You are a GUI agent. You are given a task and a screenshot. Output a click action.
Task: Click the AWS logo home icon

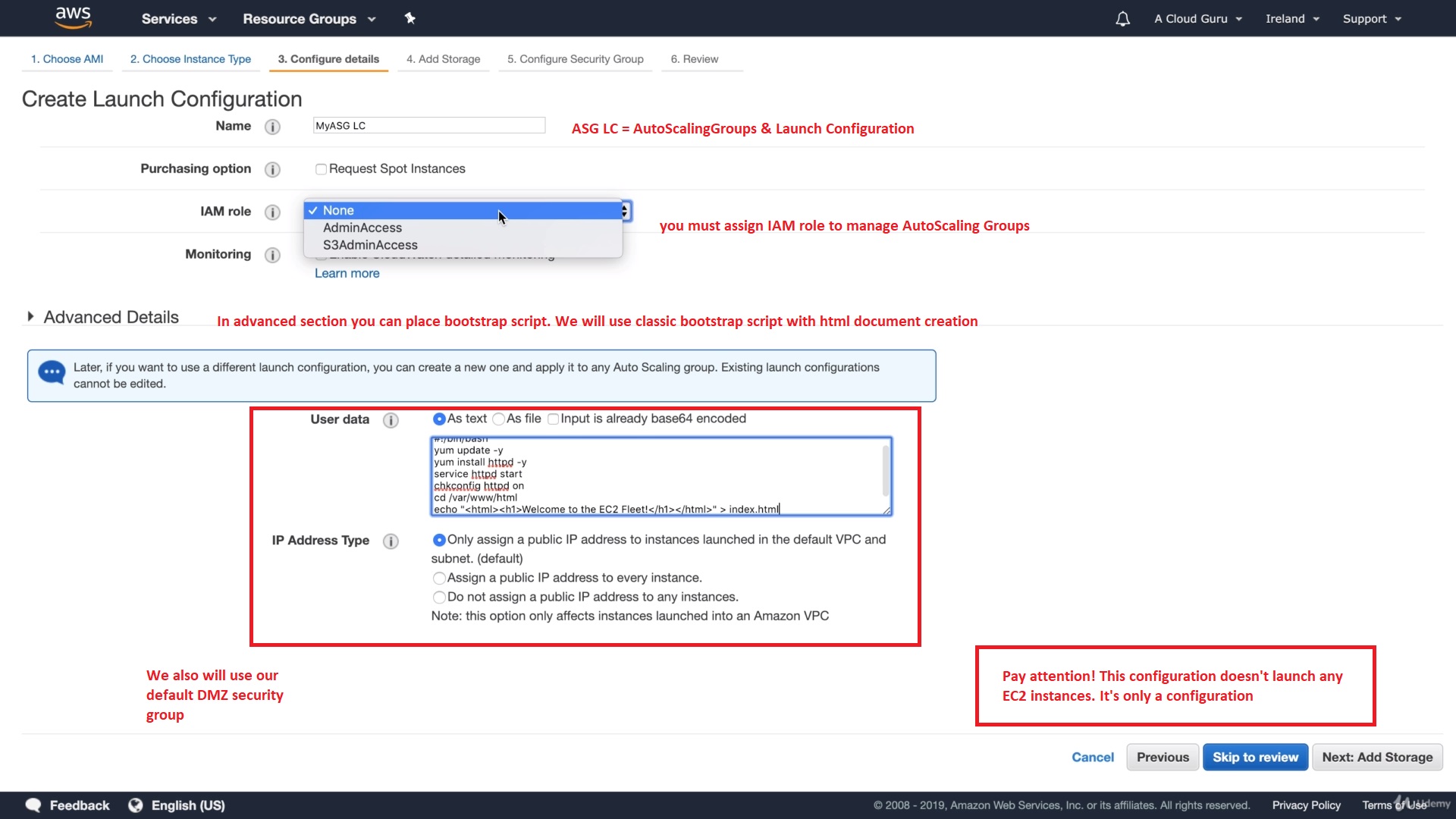point(74,17)
